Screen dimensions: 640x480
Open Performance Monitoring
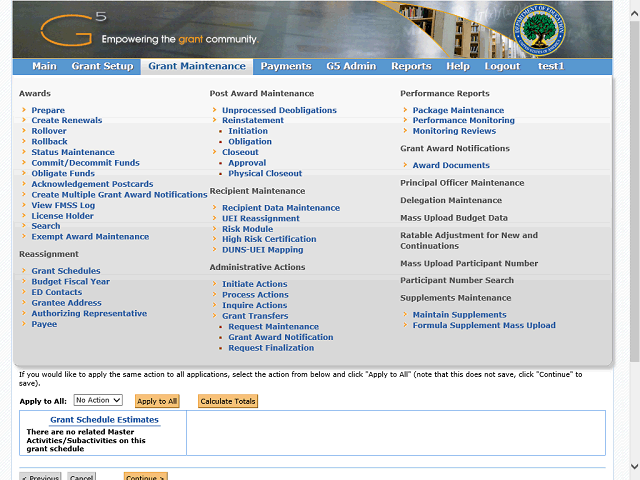pyautogui.click(x=463, y=120)
